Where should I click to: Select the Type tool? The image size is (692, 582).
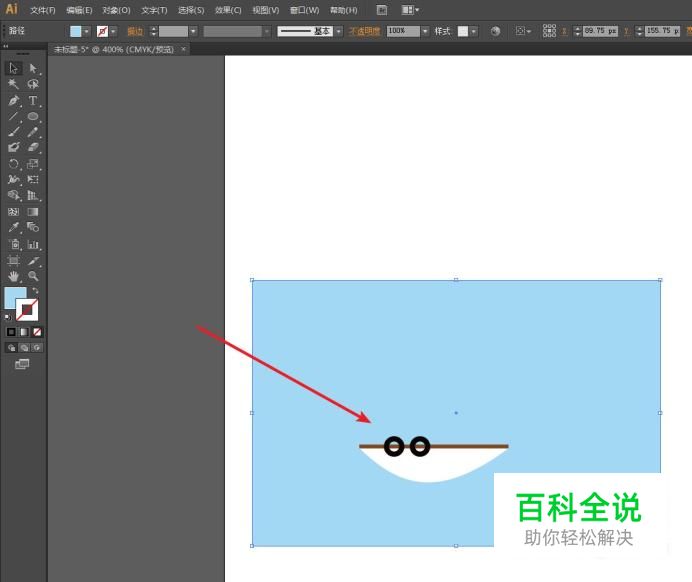[x=33, y=101]
